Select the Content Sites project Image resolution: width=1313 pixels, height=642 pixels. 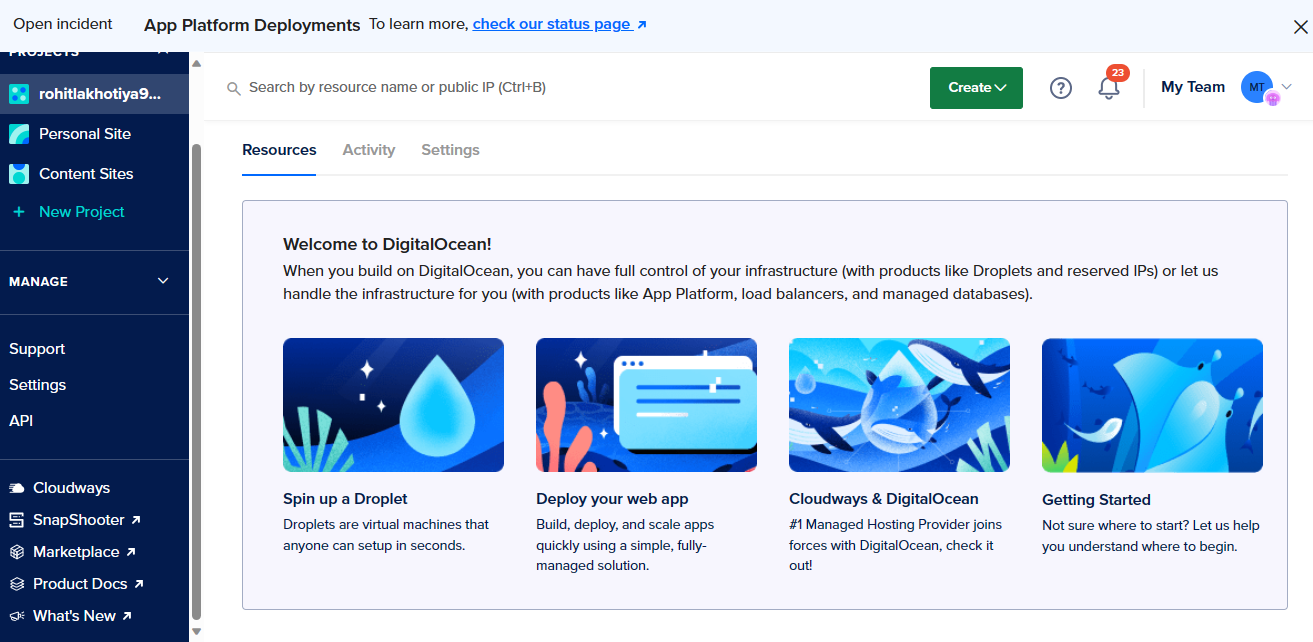click(x=85, y=173)
